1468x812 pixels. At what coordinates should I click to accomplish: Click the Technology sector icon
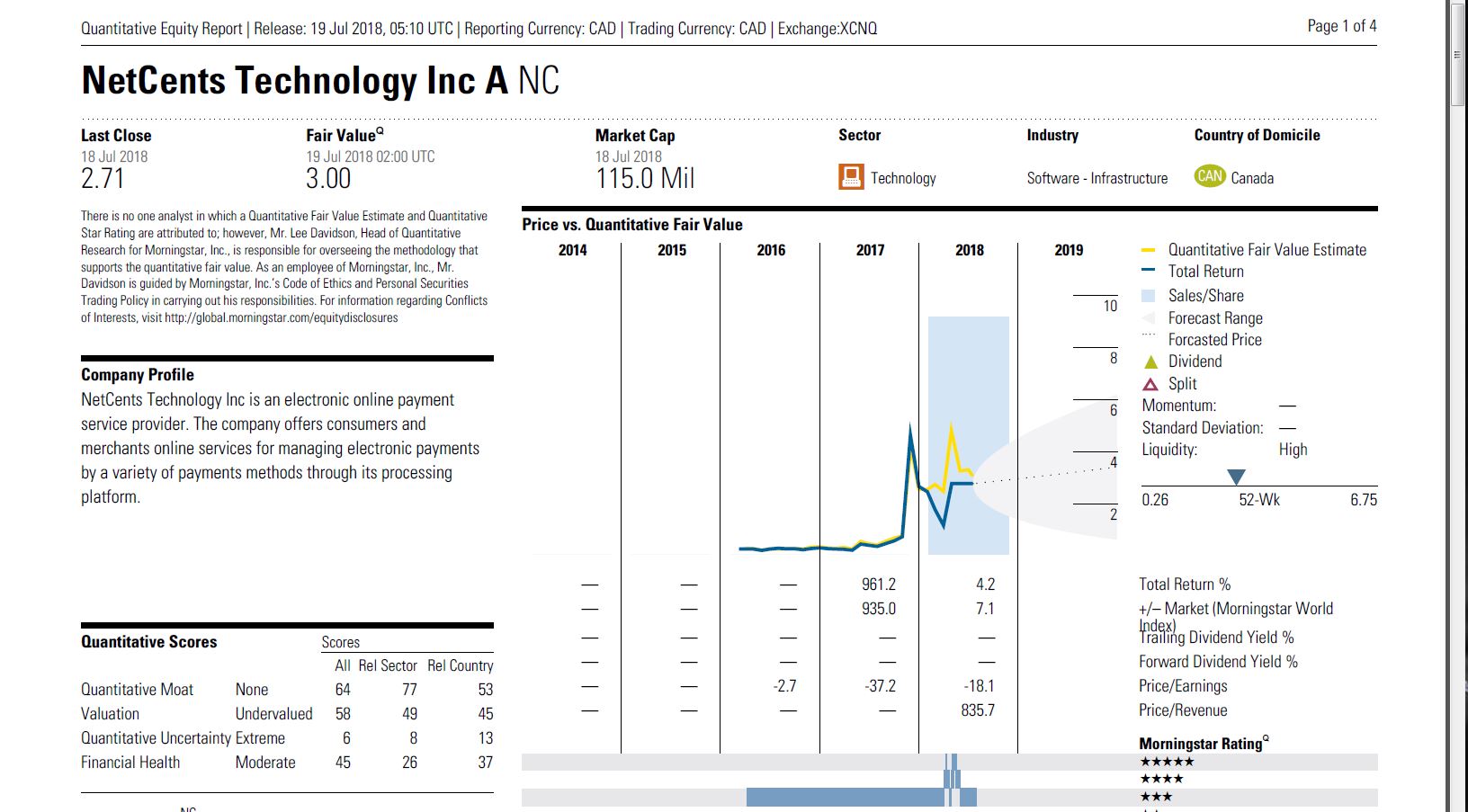850,177
